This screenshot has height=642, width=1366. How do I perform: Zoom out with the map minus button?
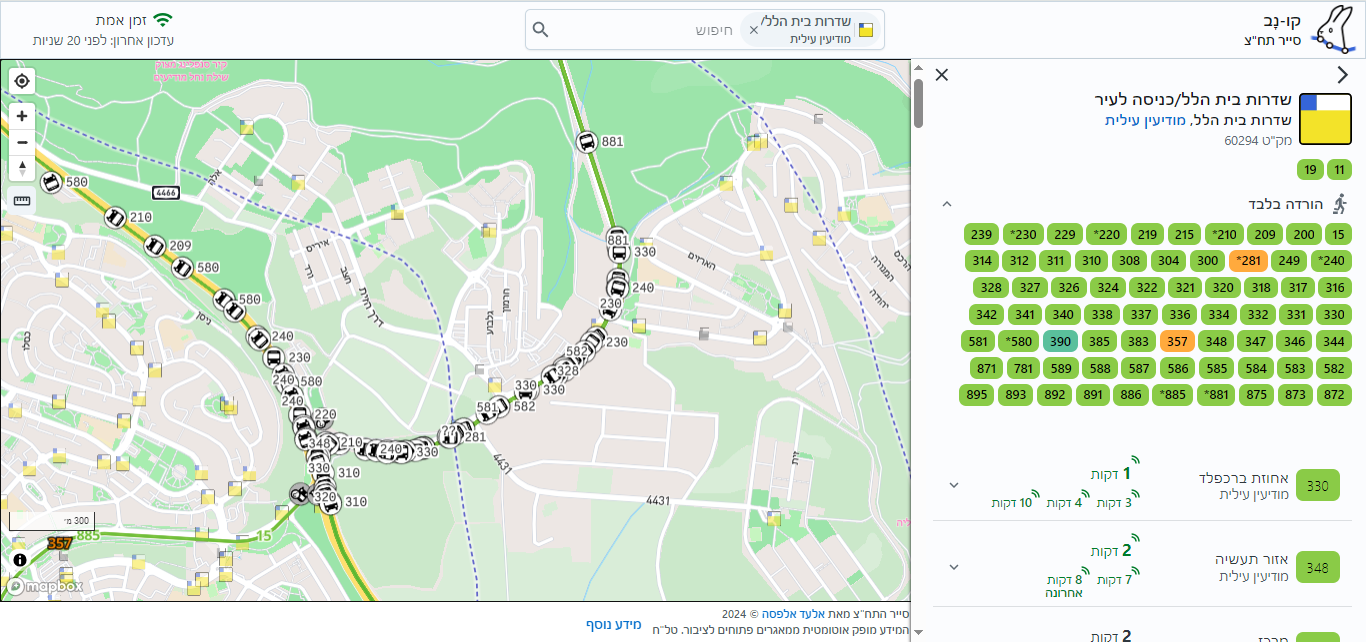(x=22, y=142)
